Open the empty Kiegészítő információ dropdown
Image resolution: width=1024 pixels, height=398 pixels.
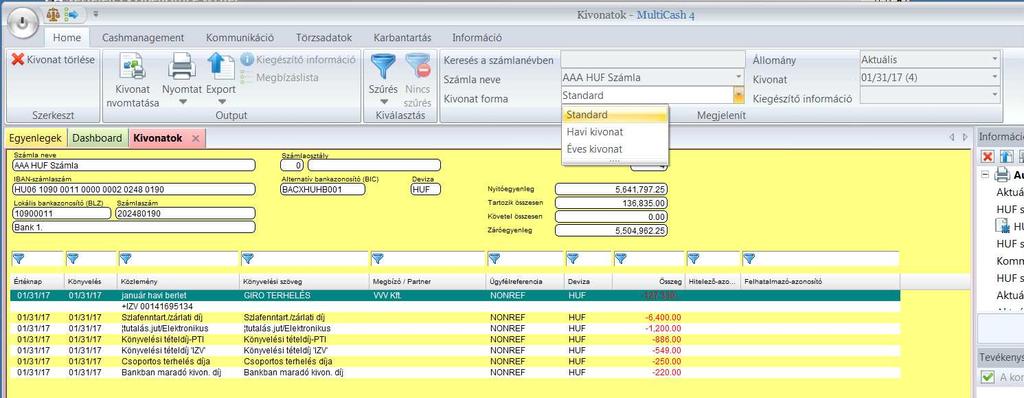[930, 96]
